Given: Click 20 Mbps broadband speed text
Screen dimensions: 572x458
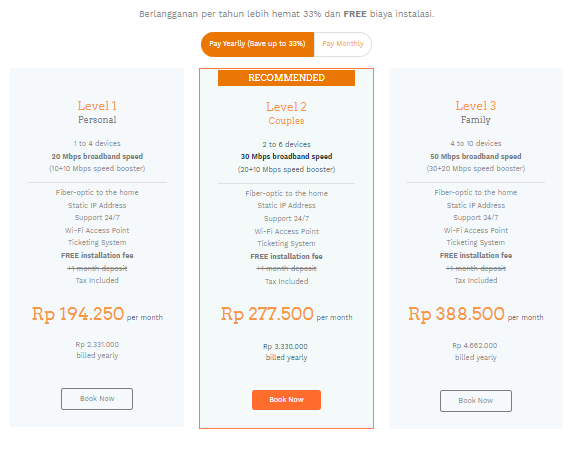Looking at the screenshot, I should (x=97, y=157).
